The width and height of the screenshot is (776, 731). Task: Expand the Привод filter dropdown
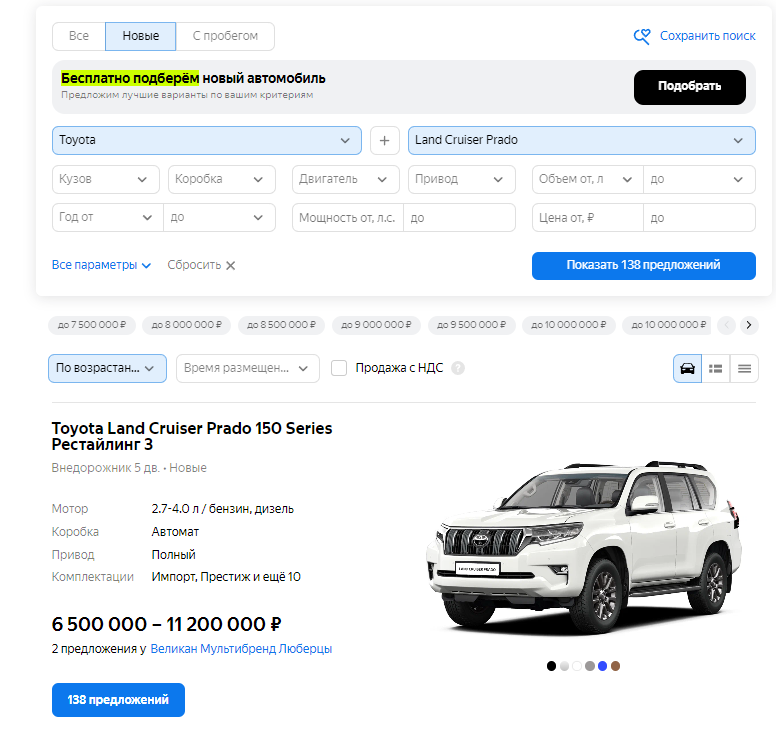[x=462, y=179]
